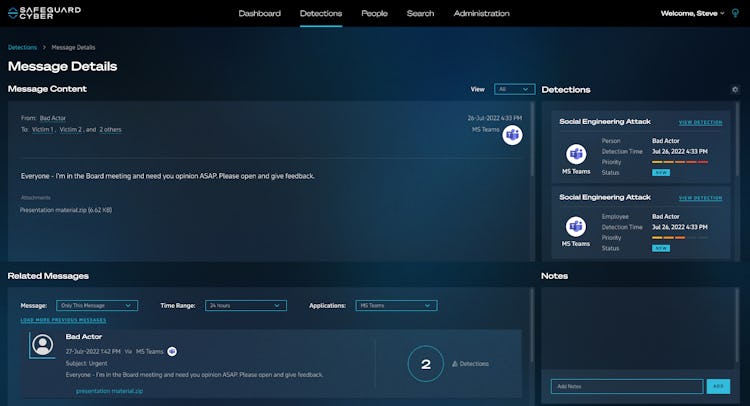750x406 pixels.
Task: Click NEW status badge in second detection card
Action: tap(661, 248)
